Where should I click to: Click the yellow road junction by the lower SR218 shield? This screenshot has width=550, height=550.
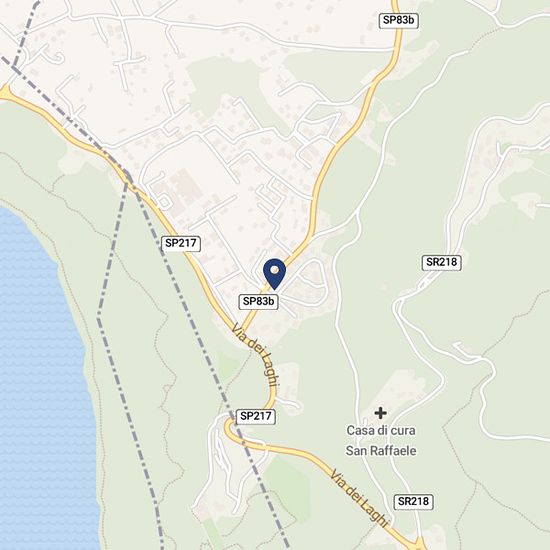419,544
